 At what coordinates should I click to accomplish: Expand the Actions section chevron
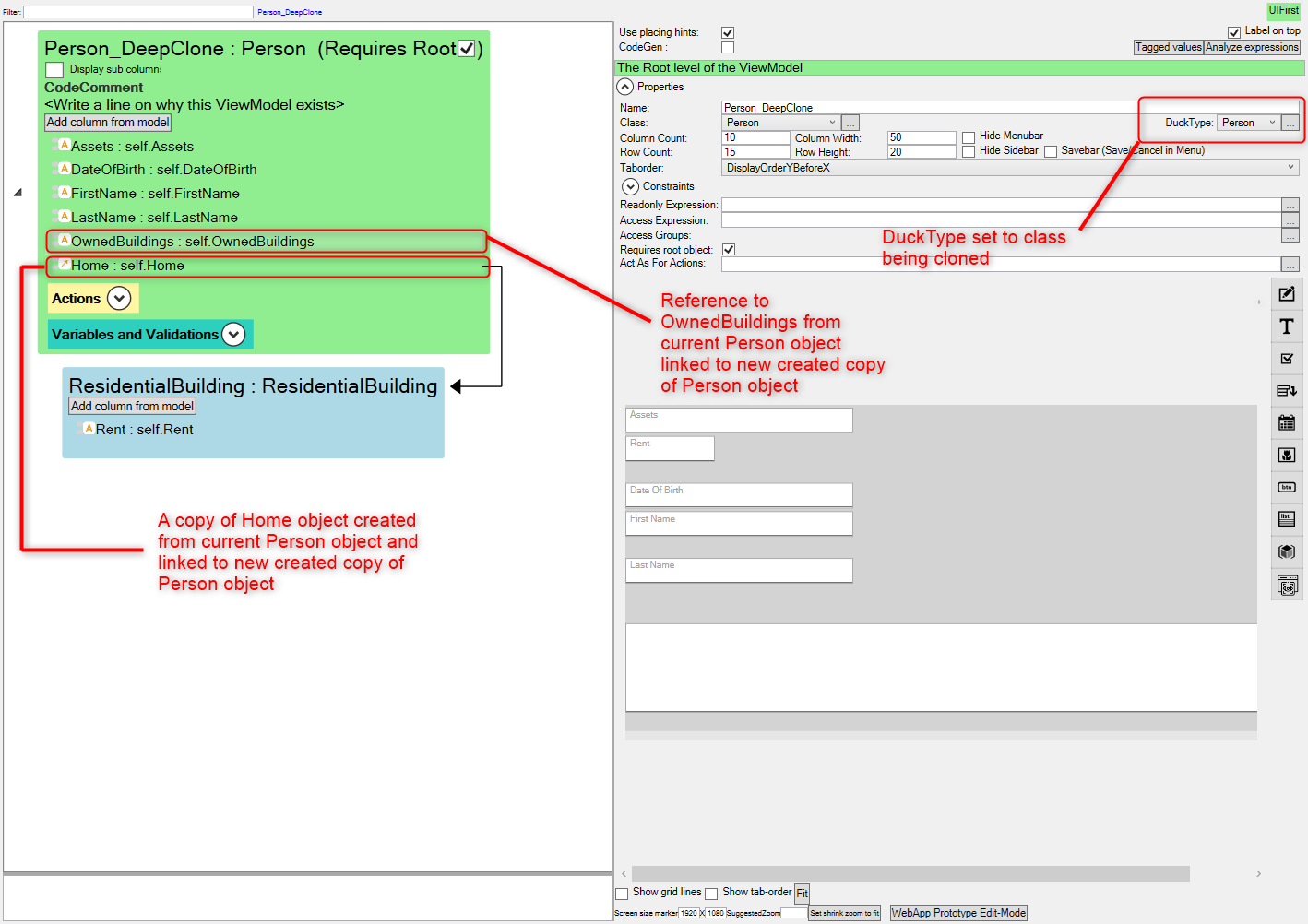pos(119,299)
